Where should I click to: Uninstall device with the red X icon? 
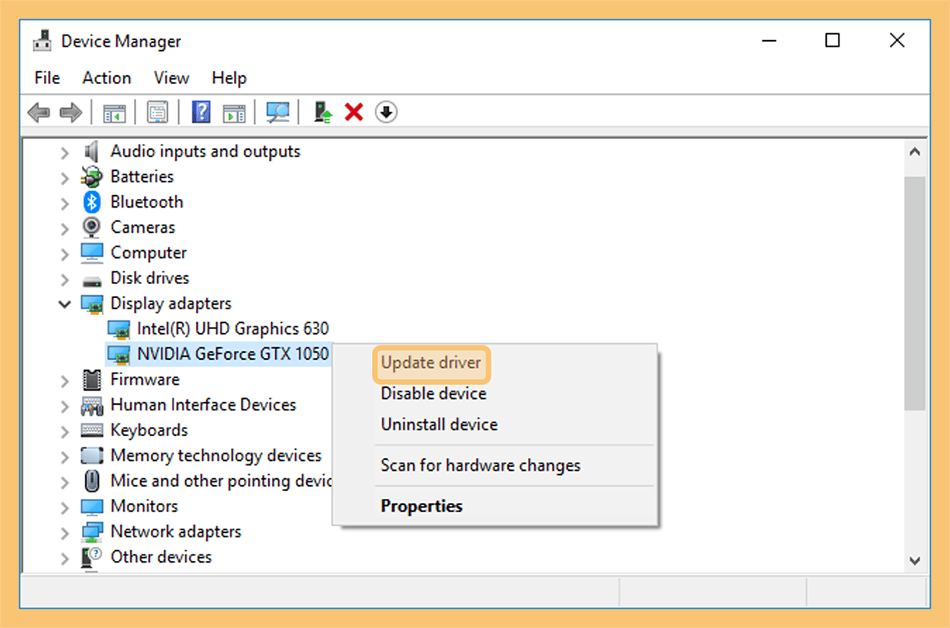click(x=354, y=113)
